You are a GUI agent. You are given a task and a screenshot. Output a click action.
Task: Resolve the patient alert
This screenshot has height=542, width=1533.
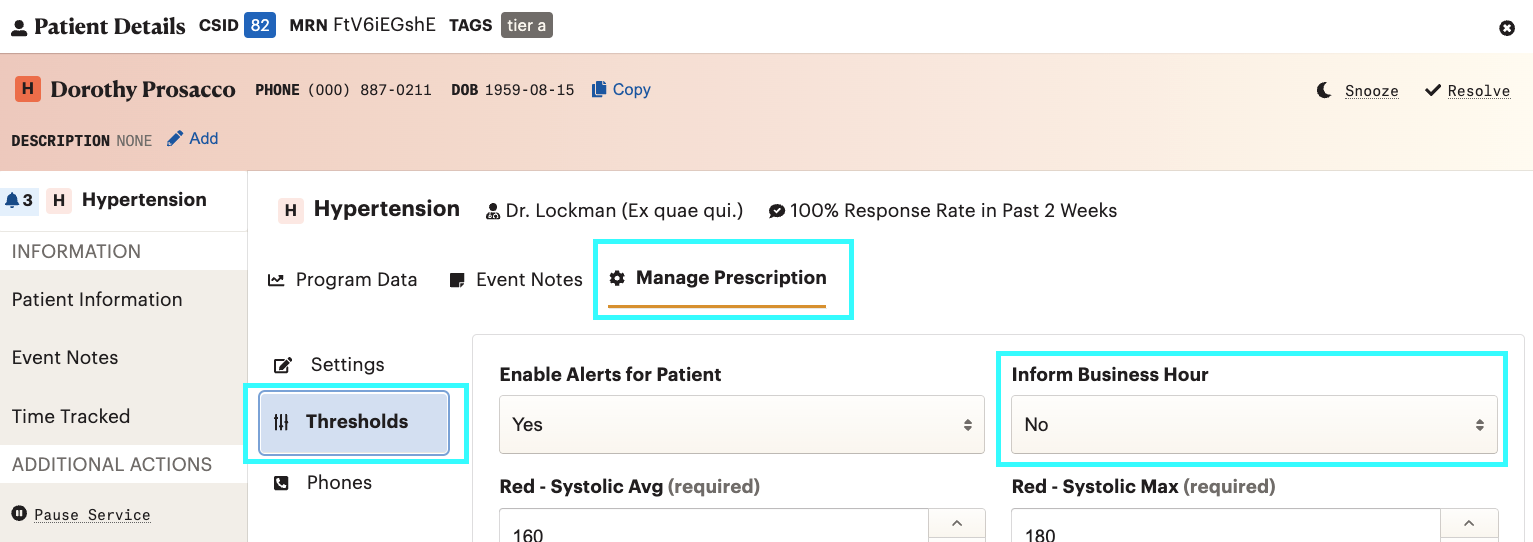pos(1467,90)
